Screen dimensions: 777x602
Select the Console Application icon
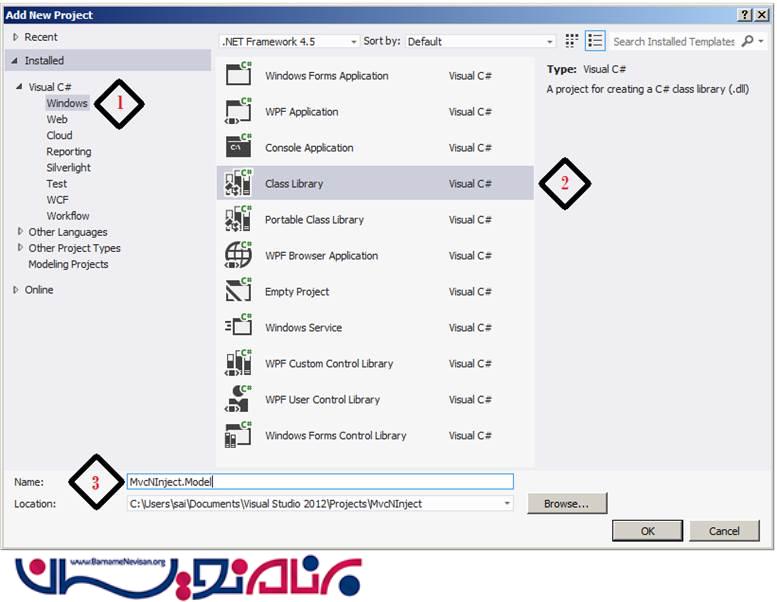(x=238, y=148)
